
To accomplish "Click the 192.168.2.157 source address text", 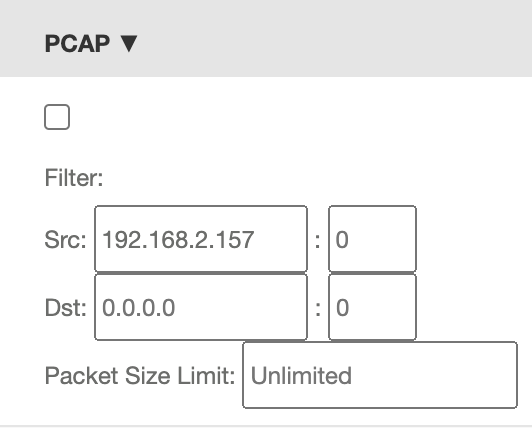I will tap(178, 240).
